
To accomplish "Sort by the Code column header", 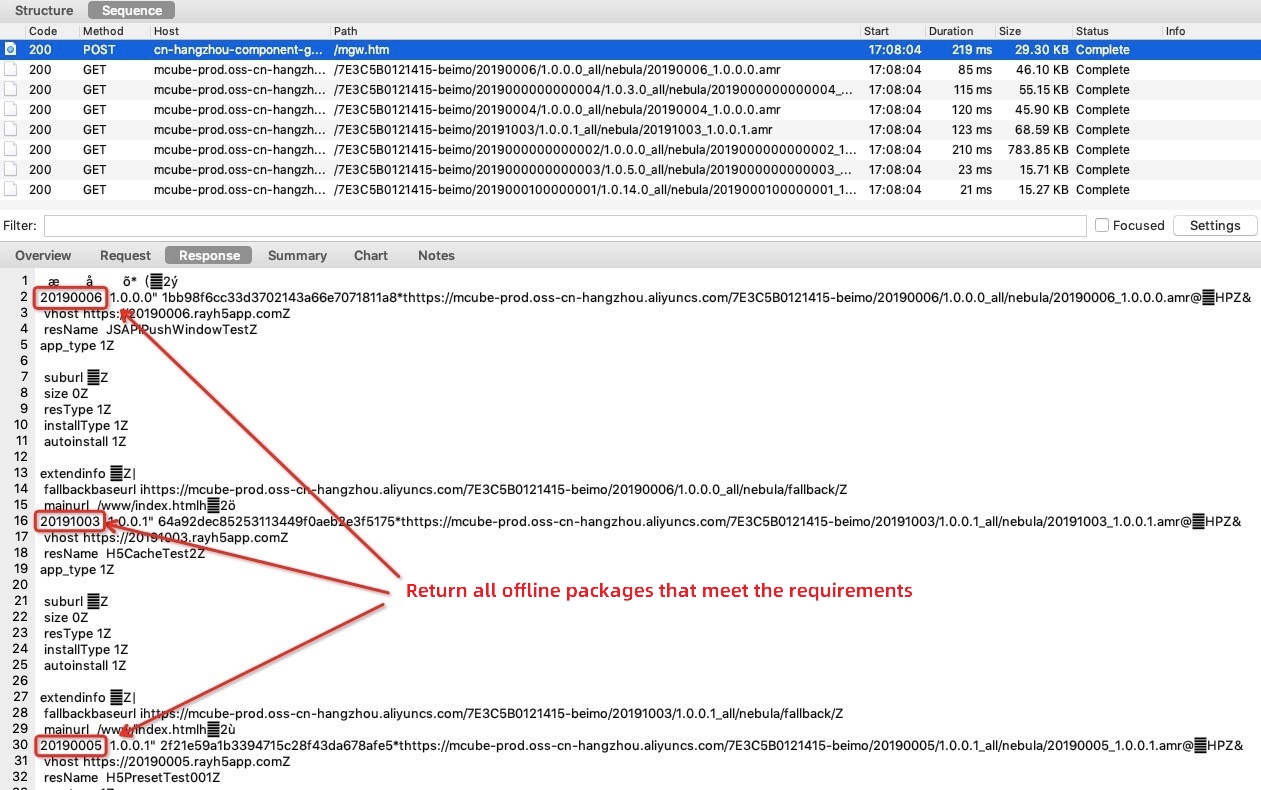I will pyautogui.click(x=43, y=31).
